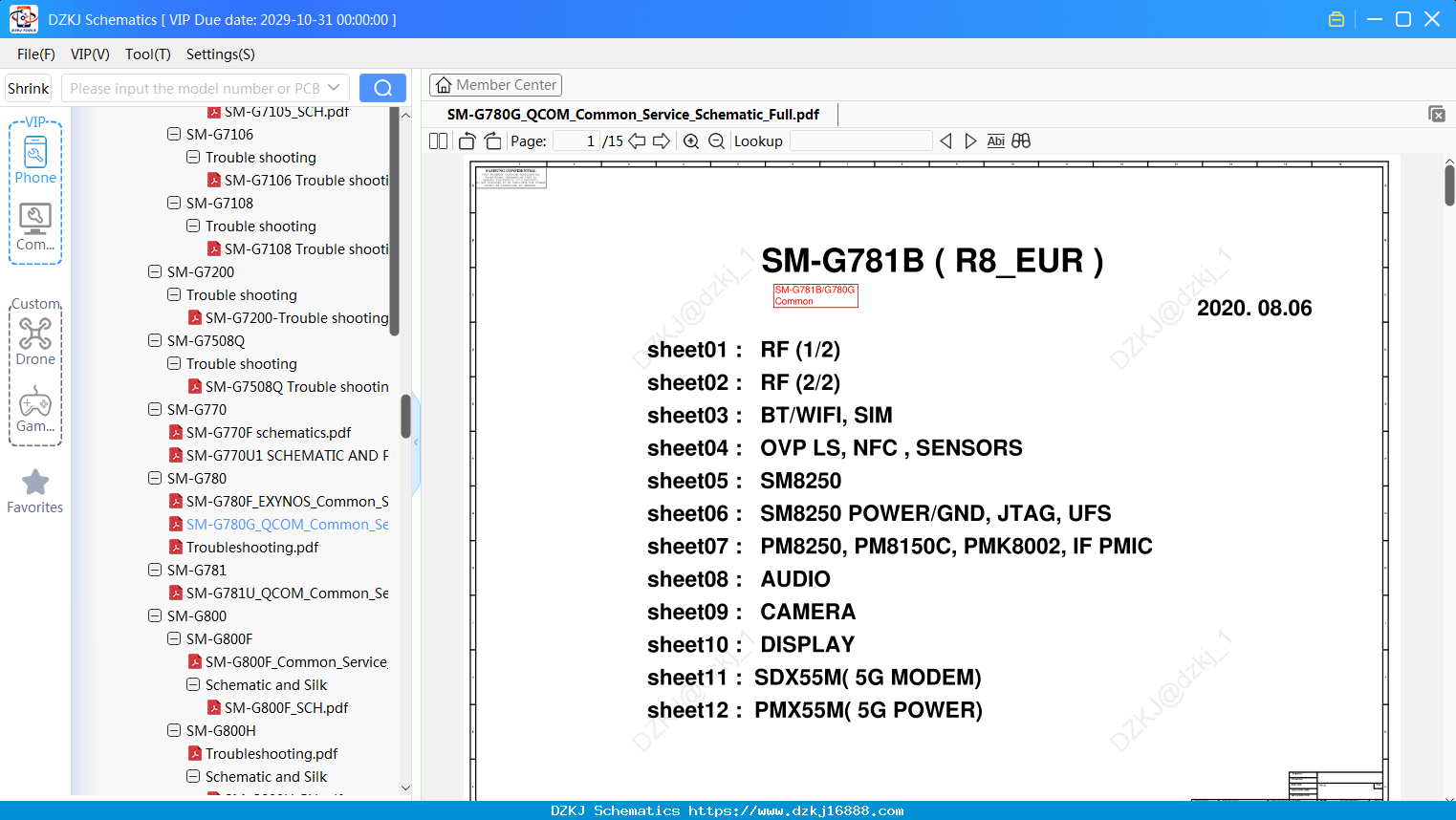The image size is (1456, 820).
Task: Click the Member Center button
Action: [495, 85]
